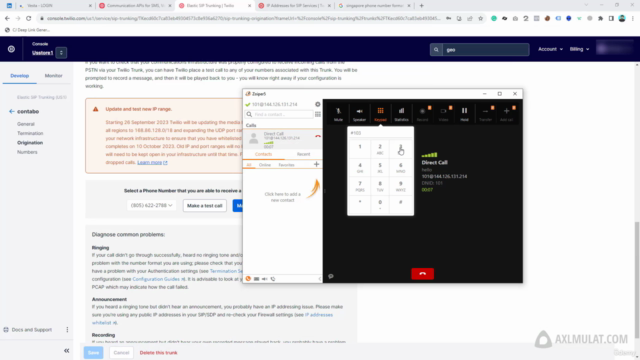640x360 pixels.
Task: Open phone number dropdown (805) 622-2788
Action: coord(151,205)
